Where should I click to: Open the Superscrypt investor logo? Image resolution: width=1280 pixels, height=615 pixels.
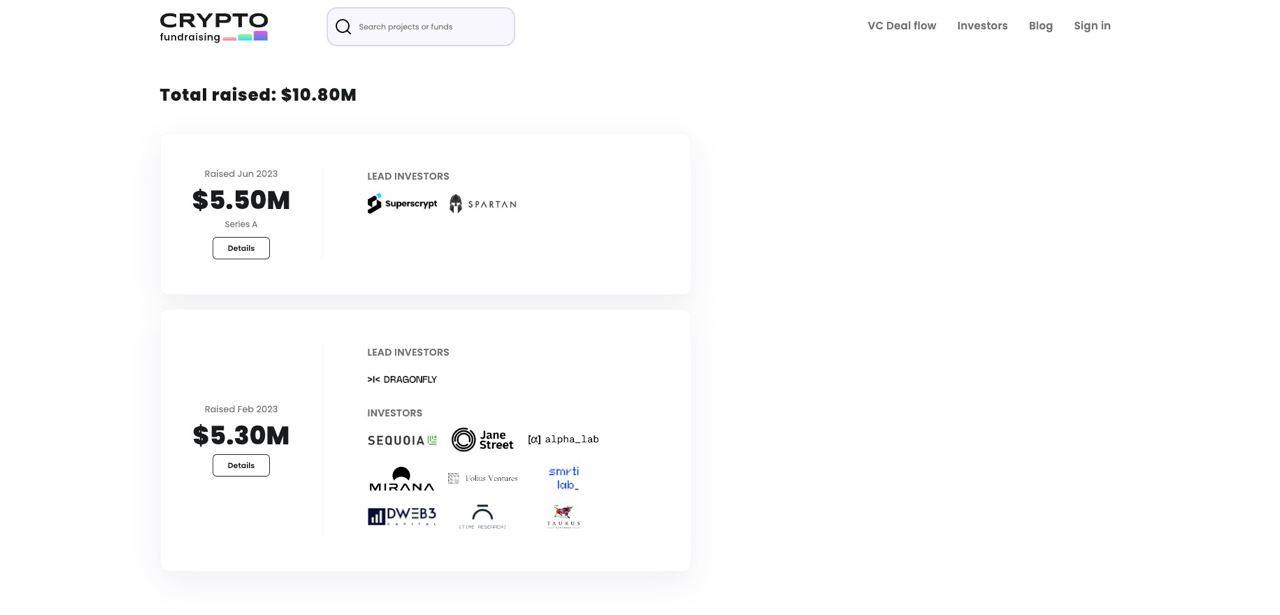[x=402, y=204]
